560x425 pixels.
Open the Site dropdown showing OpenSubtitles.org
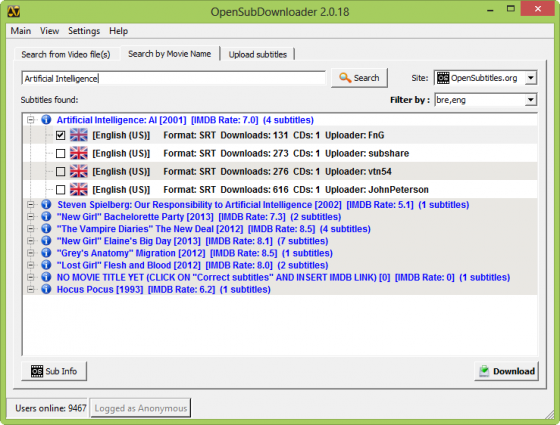tap(530, 78)
